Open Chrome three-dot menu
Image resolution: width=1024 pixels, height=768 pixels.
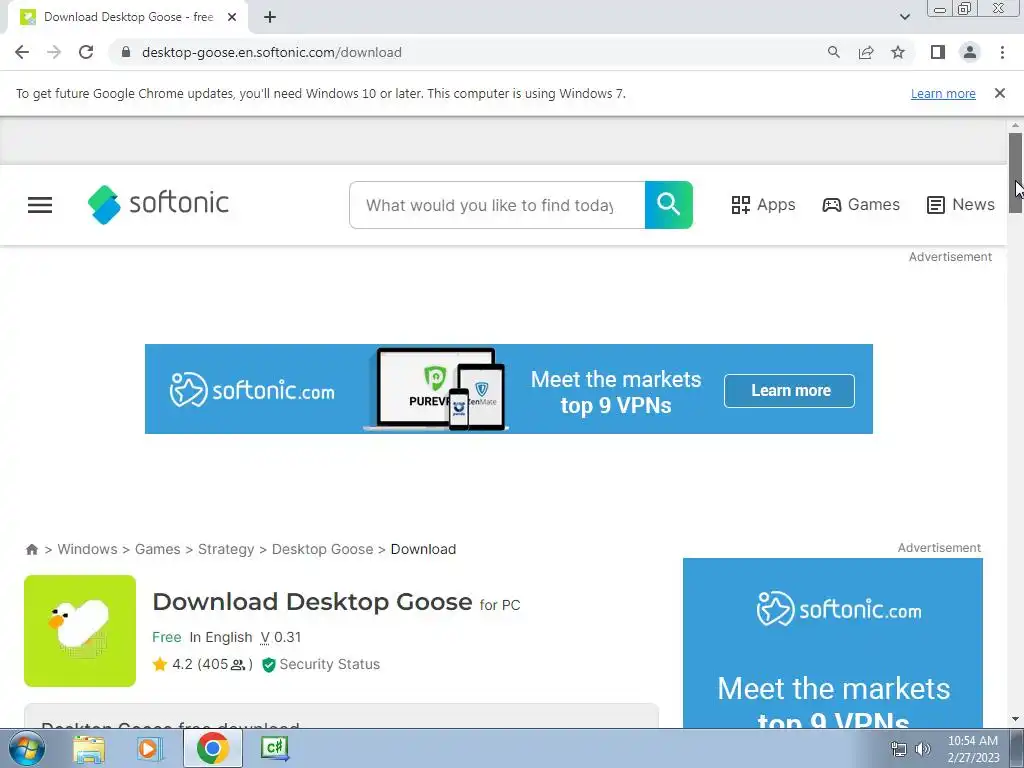(x=1002, y=52)
